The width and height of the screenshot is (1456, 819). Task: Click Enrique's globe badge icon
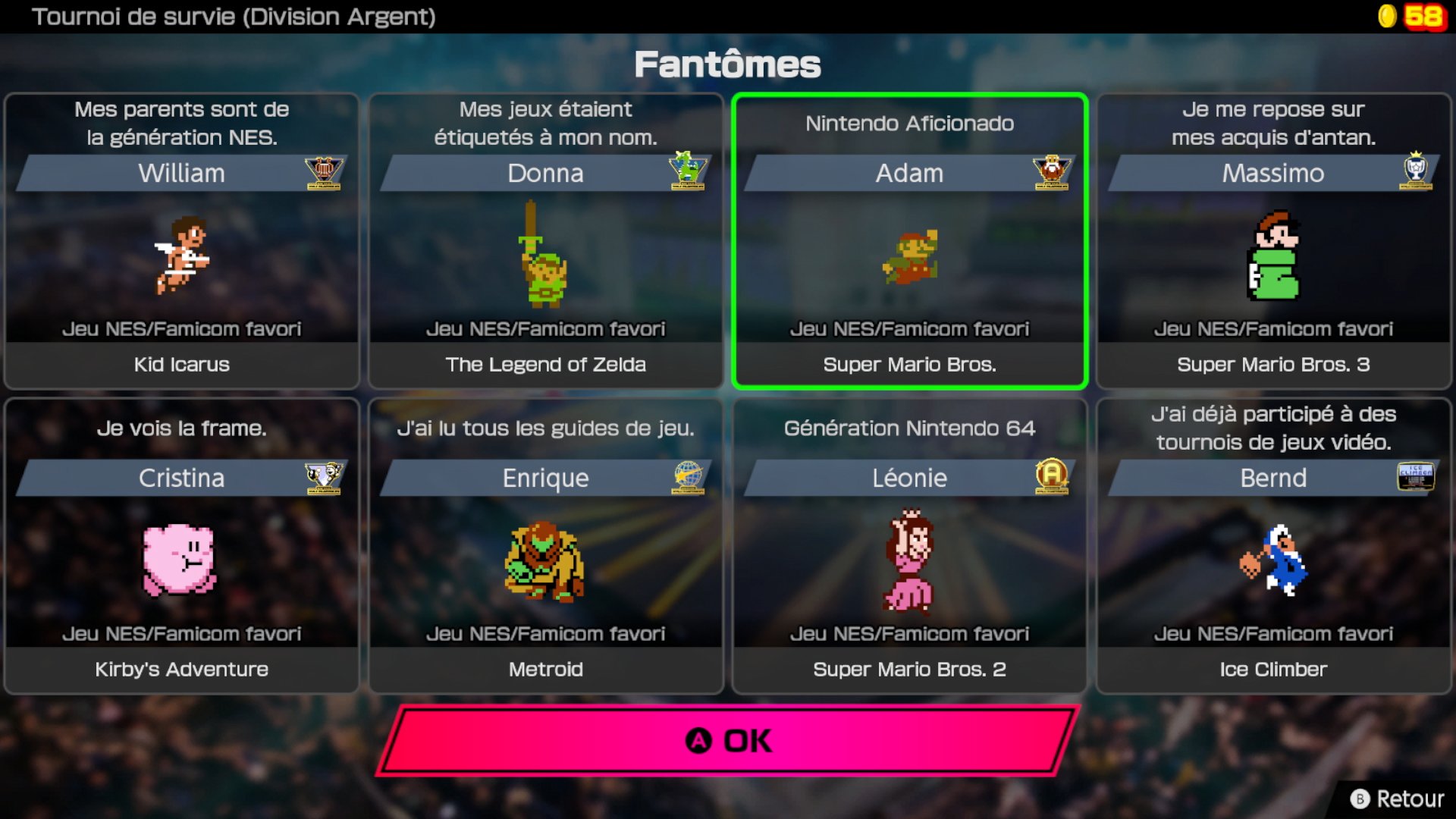click(688, 478)
